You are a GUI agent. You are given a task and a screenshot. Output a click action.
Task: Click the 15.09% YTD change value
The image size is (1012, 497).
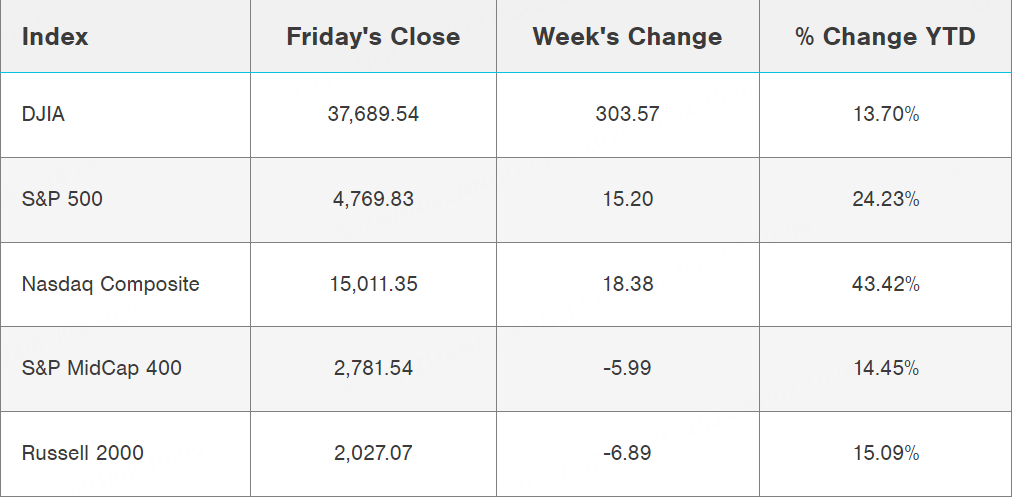coord(885,453)
